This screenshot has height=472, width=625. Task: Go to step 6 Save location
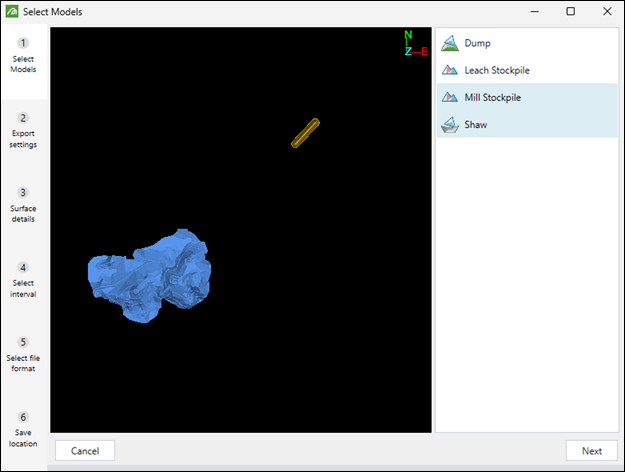(x=23, y=429)
